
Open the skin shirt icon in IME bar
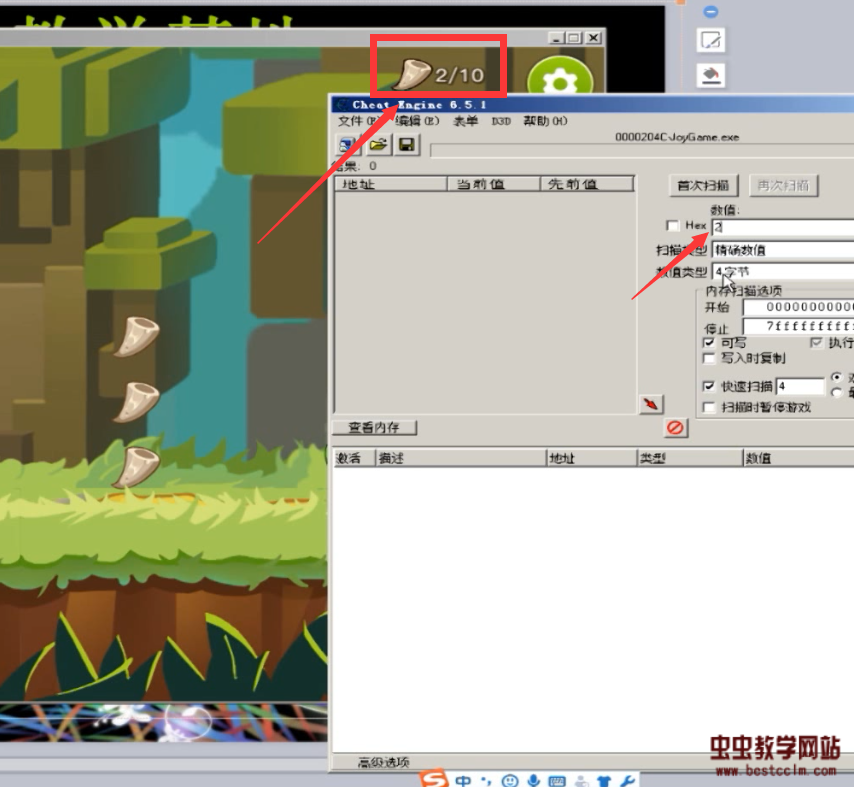[x=604, y=782]
